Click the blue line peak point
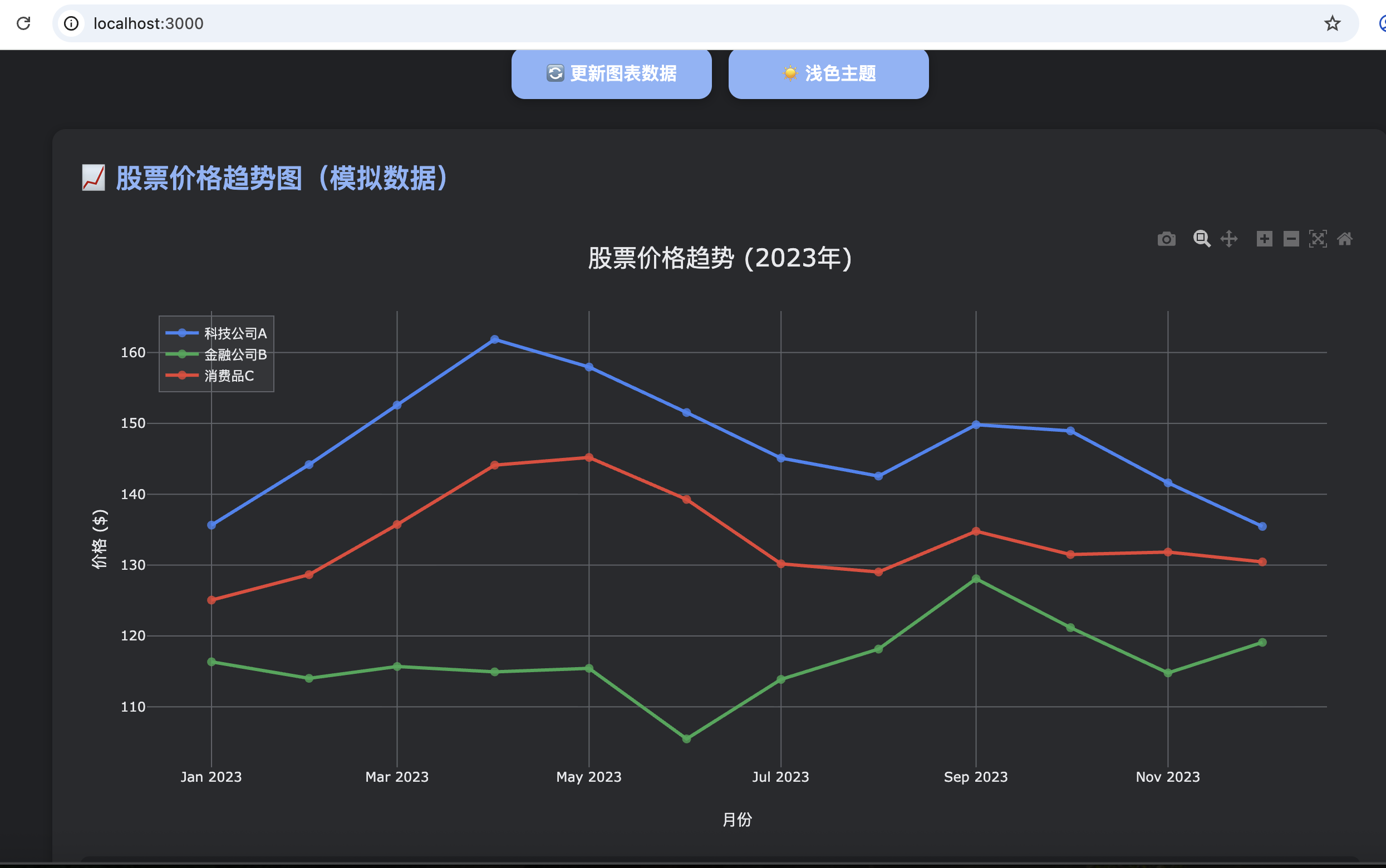1386x868 pixels. tap(494, 339)
